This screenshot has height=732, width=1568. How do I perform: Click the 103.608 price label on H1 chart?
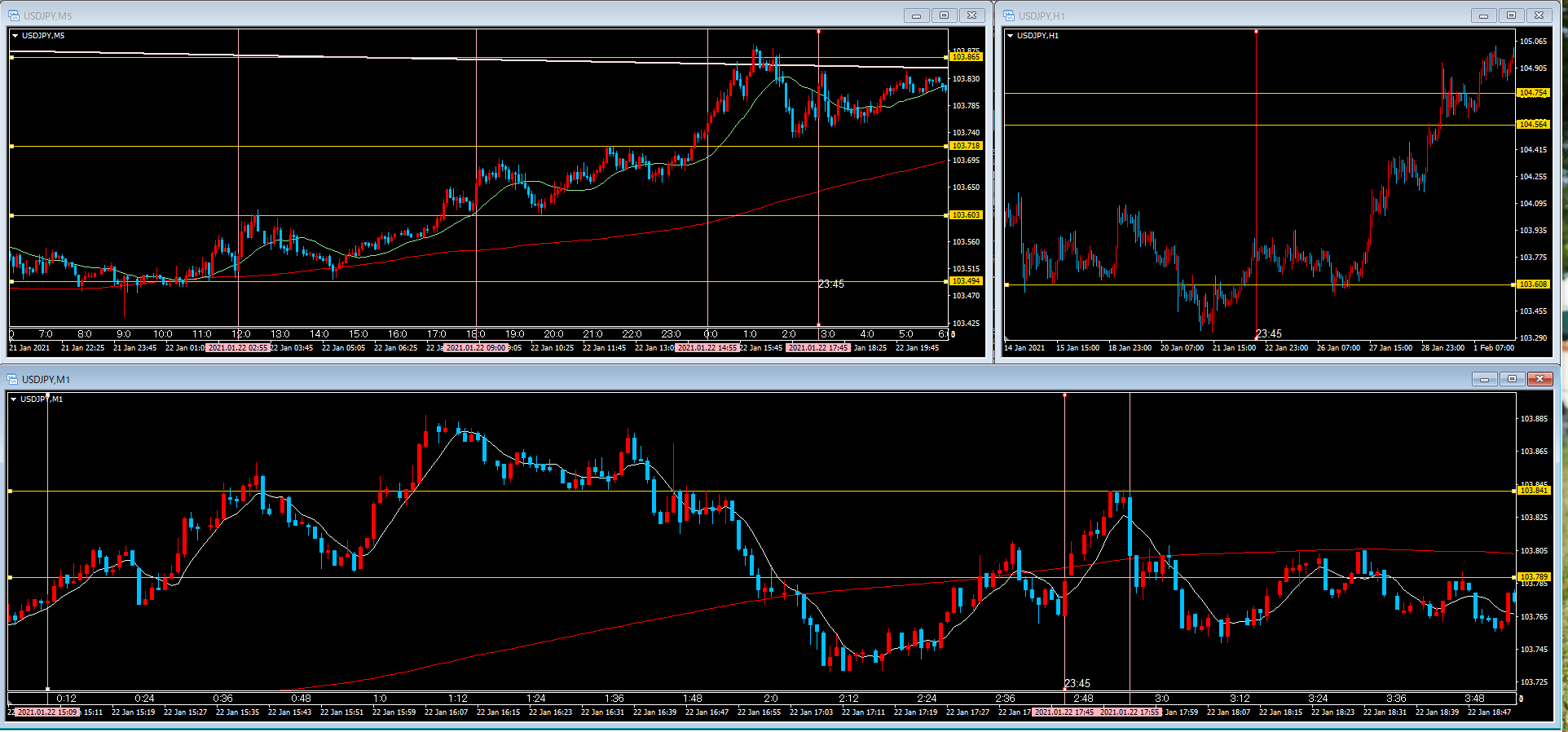(1532, 284)
